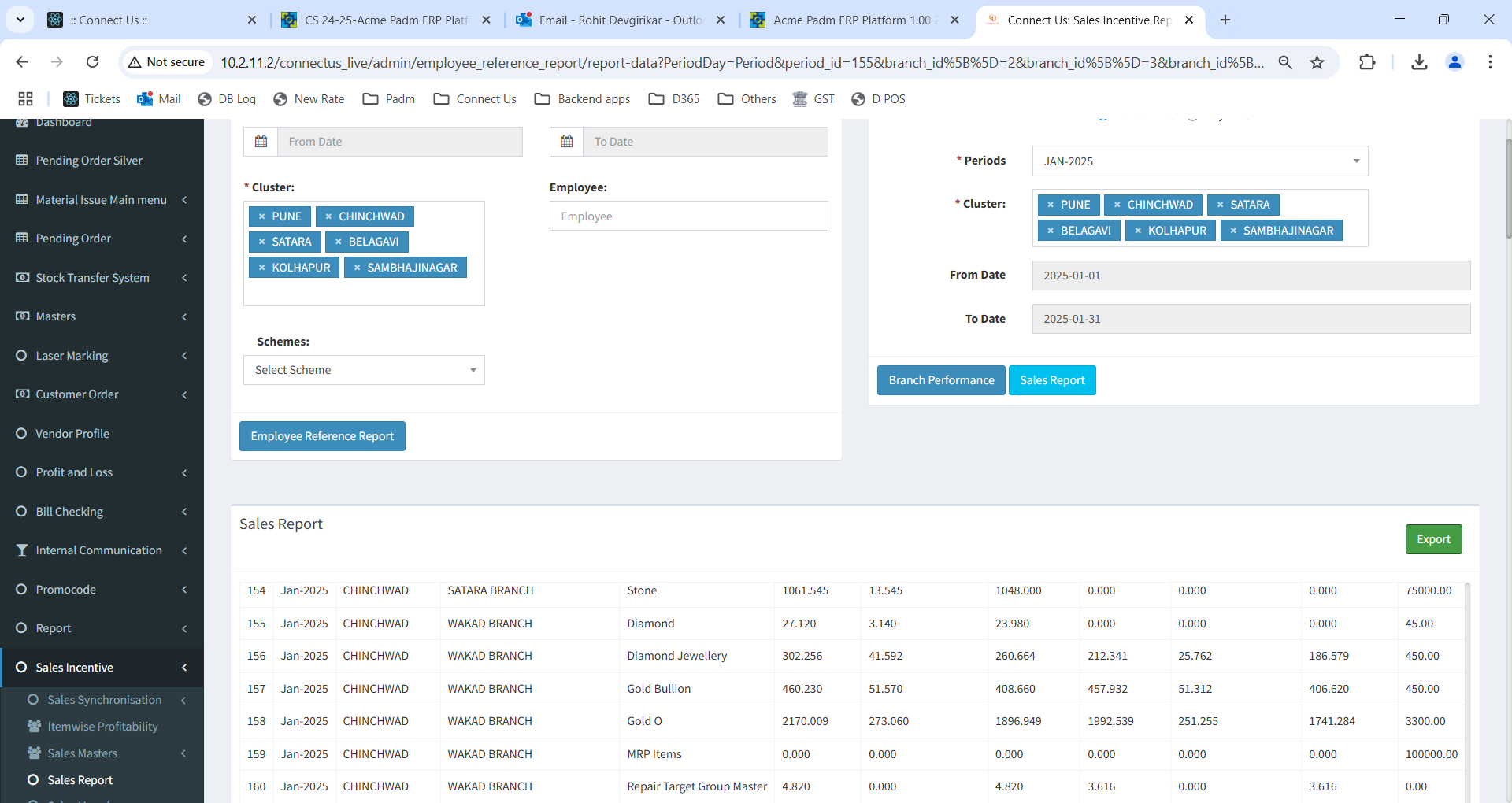Image resolution: width=1512 pixels, height=803 pixels.
Task: Open the zoom magnifier icon in address bar
Action: [1285, 62]
